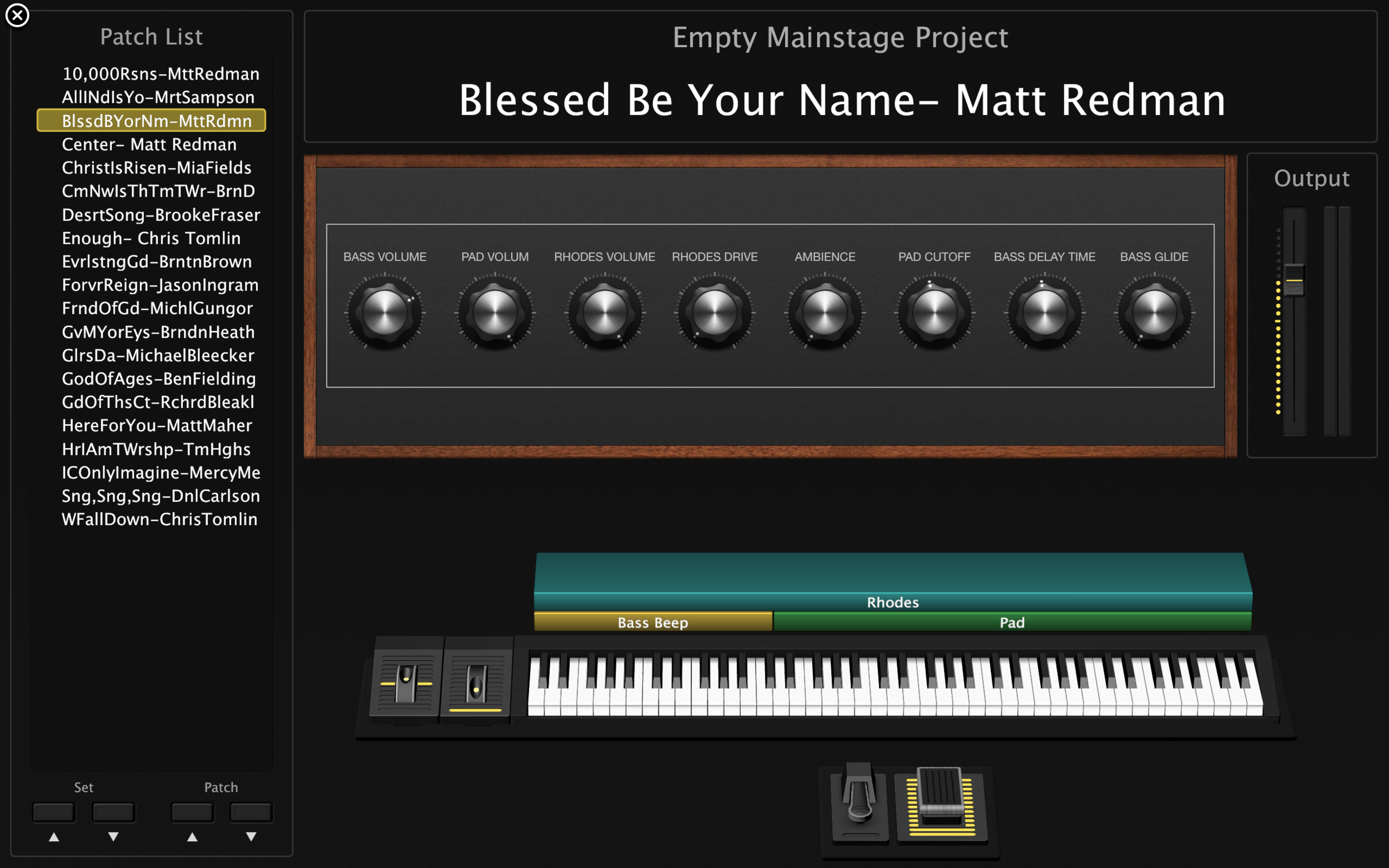Click the second Set button
Screen dimensions: 1389x868
[113, 812]
